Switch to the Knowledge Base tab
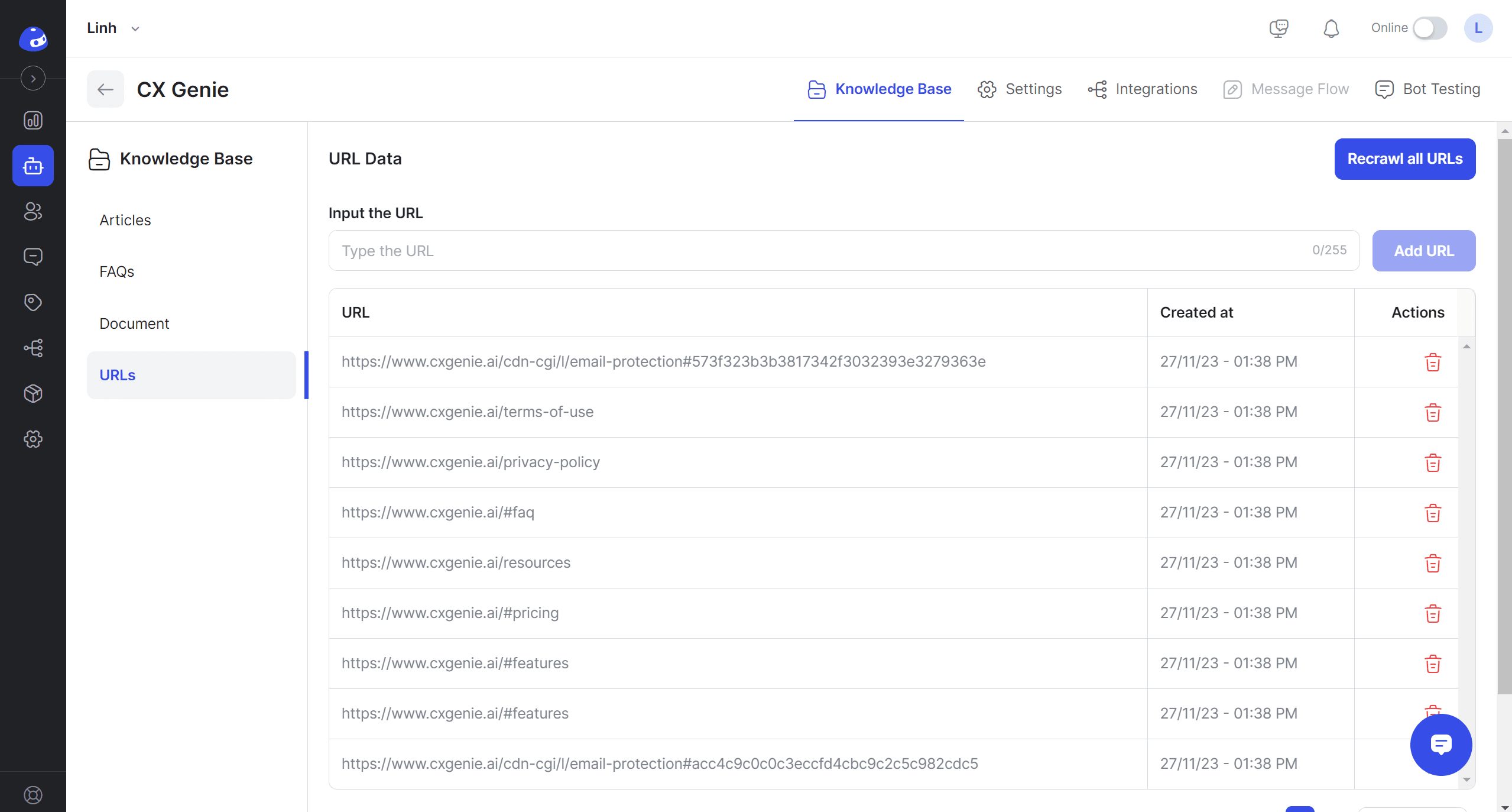Viewport: 1512px width, 812px height. (x=879, y=89)
